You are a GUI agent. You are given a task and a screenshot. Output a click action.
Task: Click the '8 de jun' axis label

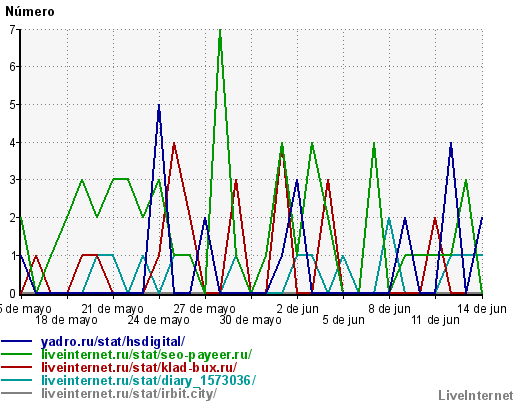click(389, 309)
